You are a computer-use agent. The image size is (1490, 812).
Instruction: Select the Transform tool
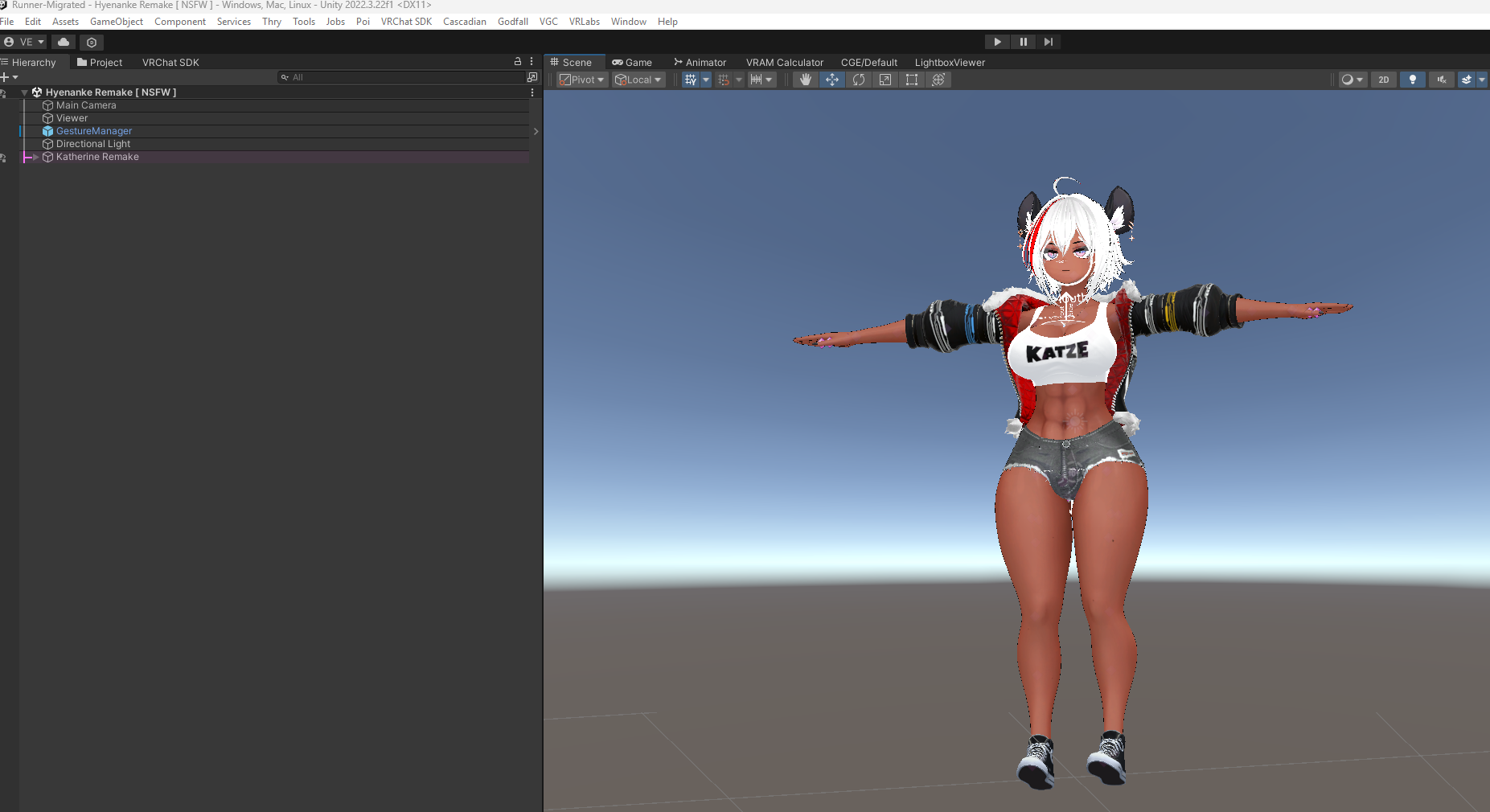tap(938, 80)
